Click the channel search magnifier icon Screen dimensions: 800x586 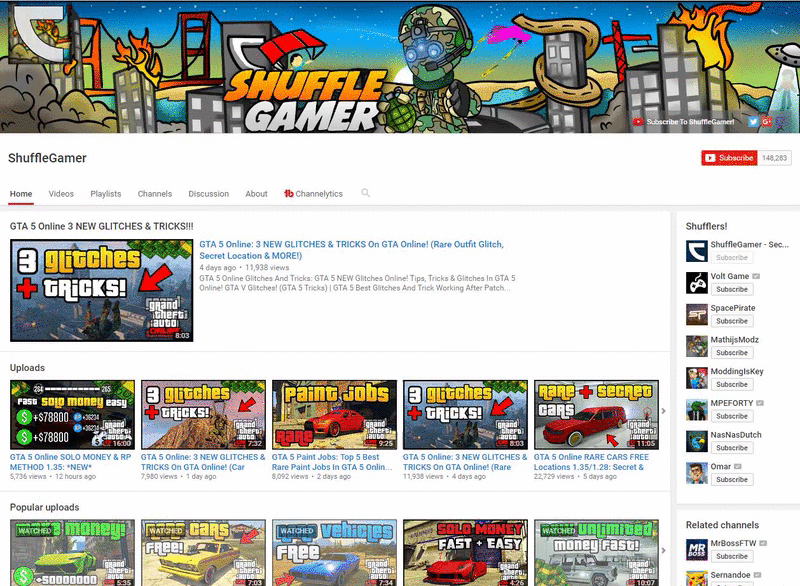(x=365, y=193)
